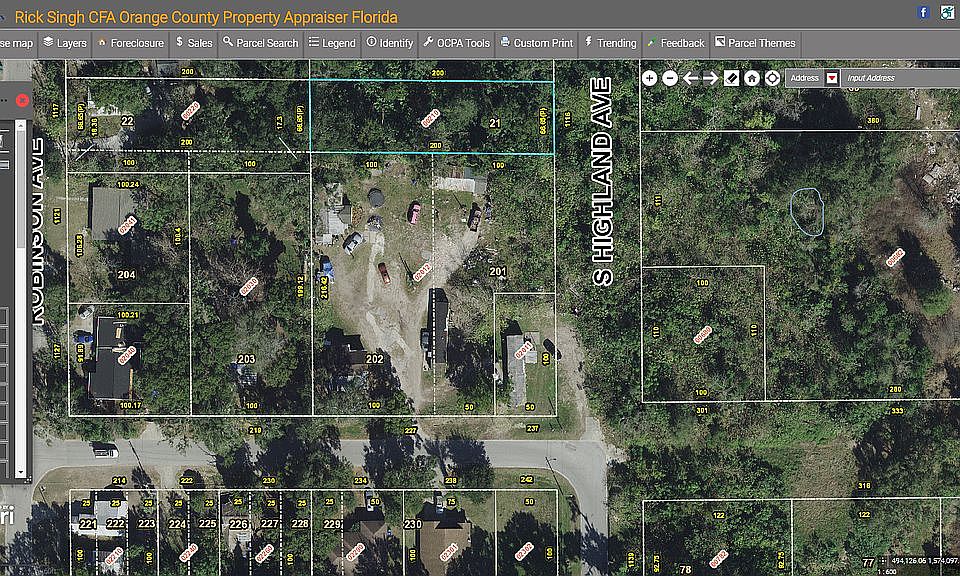960x576 pixels.
Task: Click the Input Address field
Action: click(x=900, y=78)
